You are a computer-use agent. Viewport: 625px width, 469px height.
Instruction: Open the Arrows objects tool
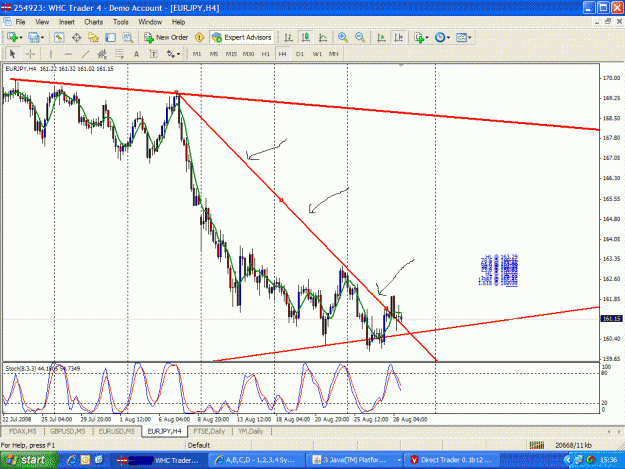tap(171, 54)
